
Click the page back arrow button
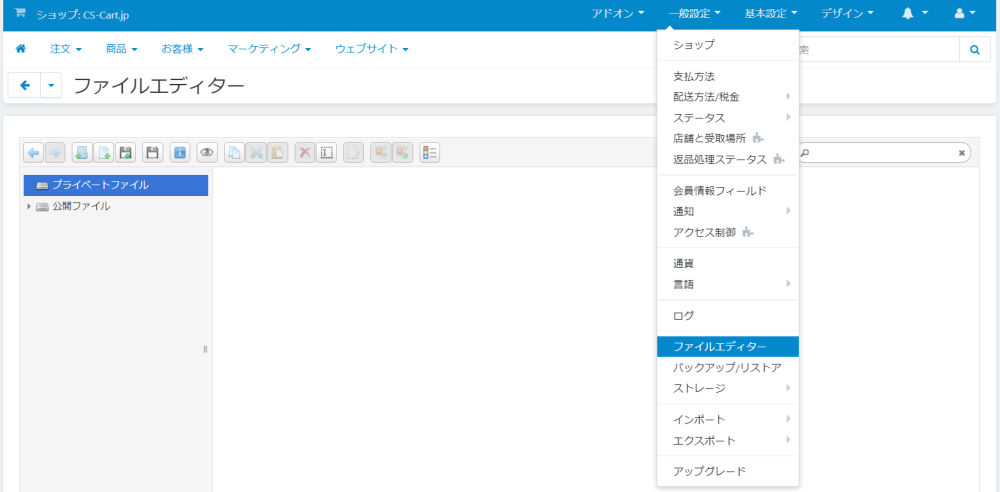pos(25,86)
